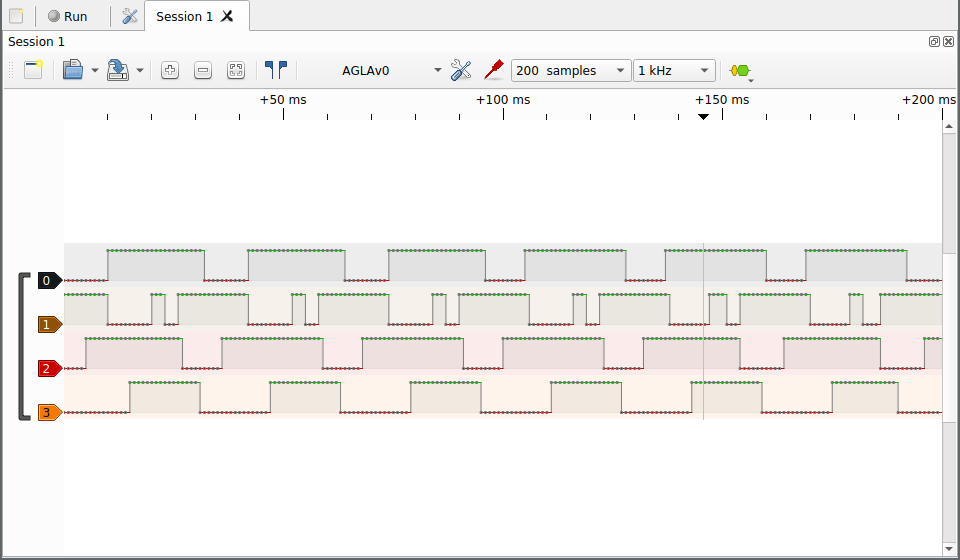Viewport: 960px width, 560px height.
Task: Float the Session 1 dock panel
Action: tap(934, 42)
